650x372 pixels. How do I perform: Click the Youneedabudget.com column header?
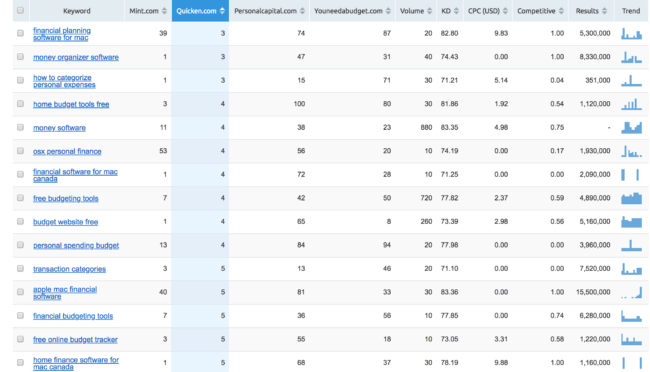(x=352, y=11)
